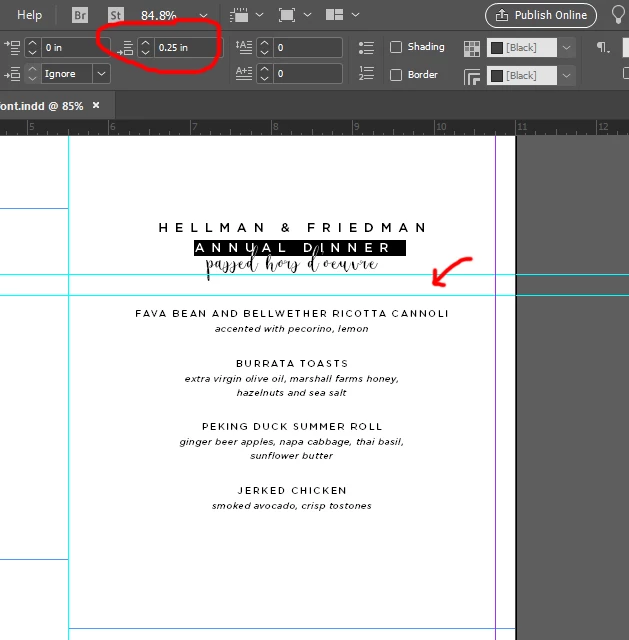Click sunflower butter text line
629x640 pixels.
click(x=291, y=456)
